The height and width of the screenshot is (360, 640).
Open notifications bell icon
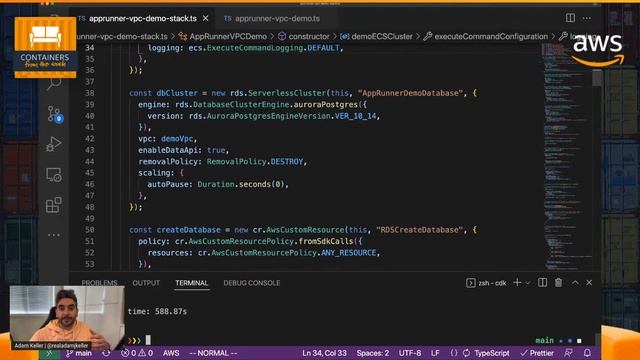pos(587,353)
